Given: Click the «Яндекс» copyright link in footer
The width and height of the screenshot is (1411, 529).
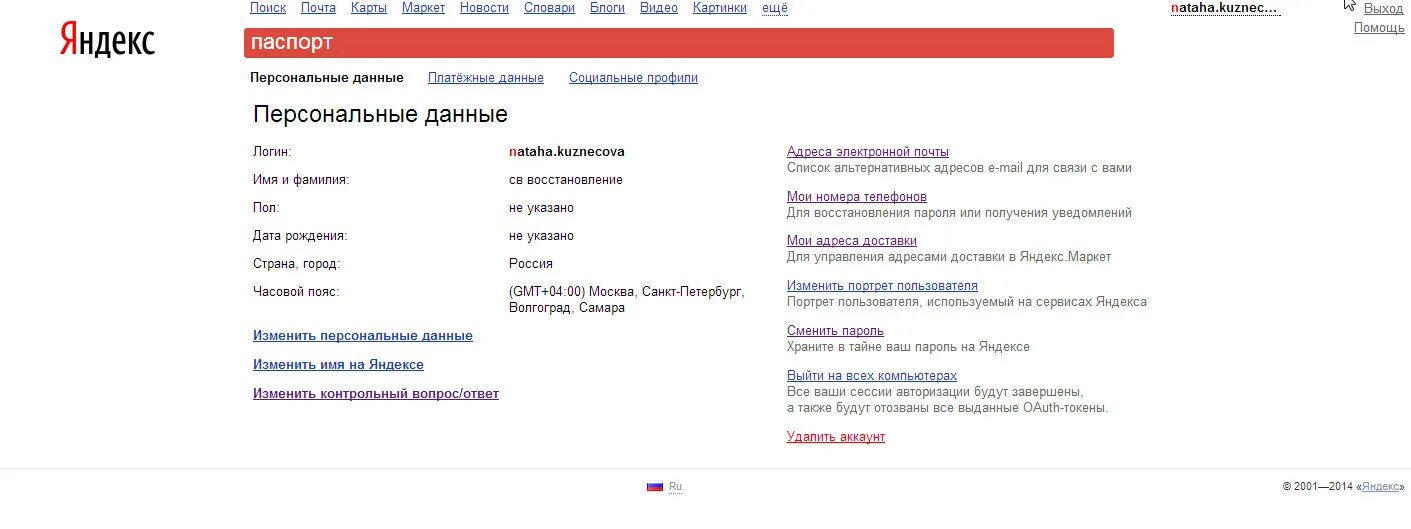Looking at the screenshot, I should [x=1380, y=487].
